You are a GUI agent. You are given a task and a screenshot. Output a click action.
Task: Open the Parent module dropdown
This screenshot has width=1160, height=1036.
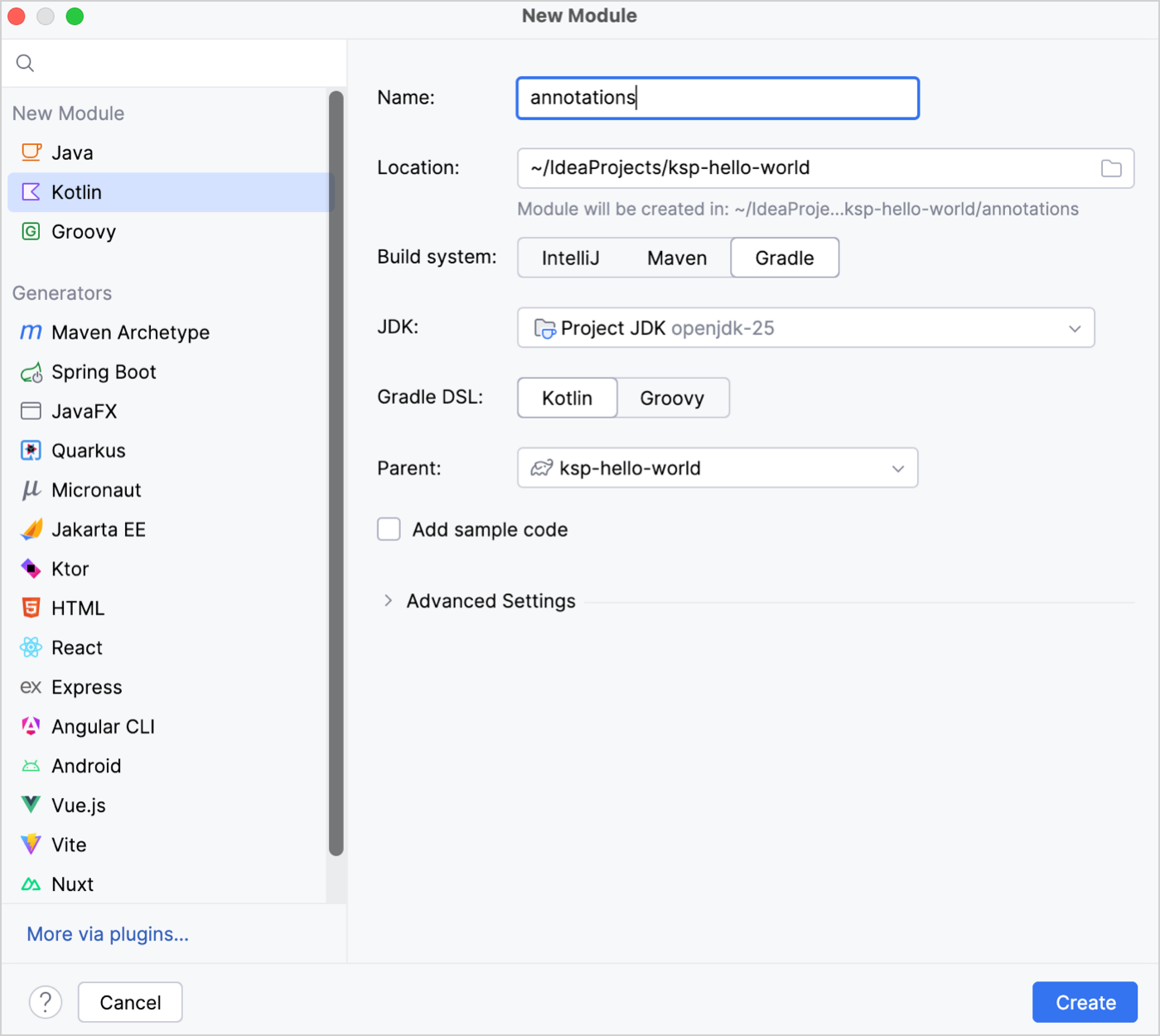point(897,467)
